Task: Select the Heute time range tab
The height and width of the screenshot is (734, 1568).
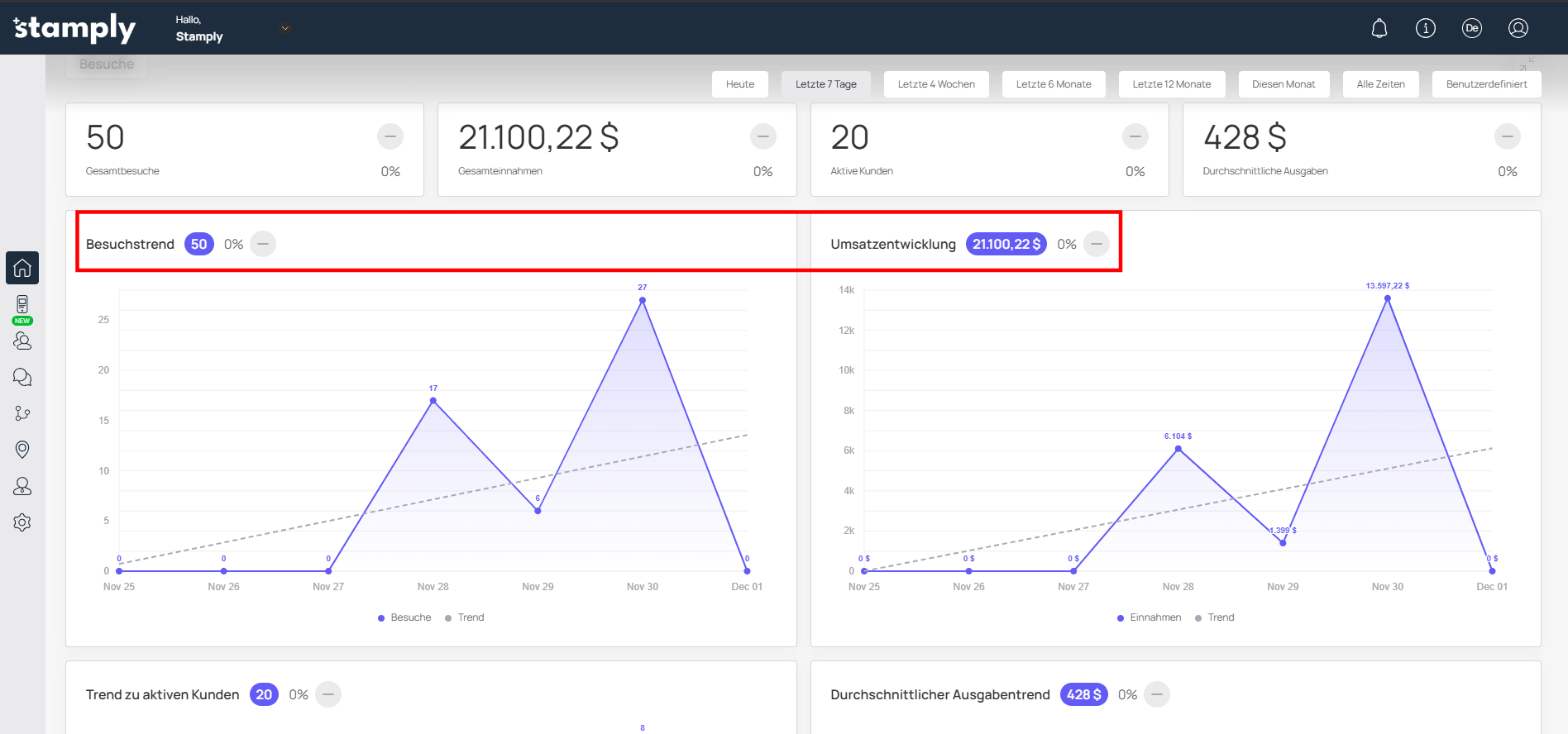Action: click(x=740, y=84)
